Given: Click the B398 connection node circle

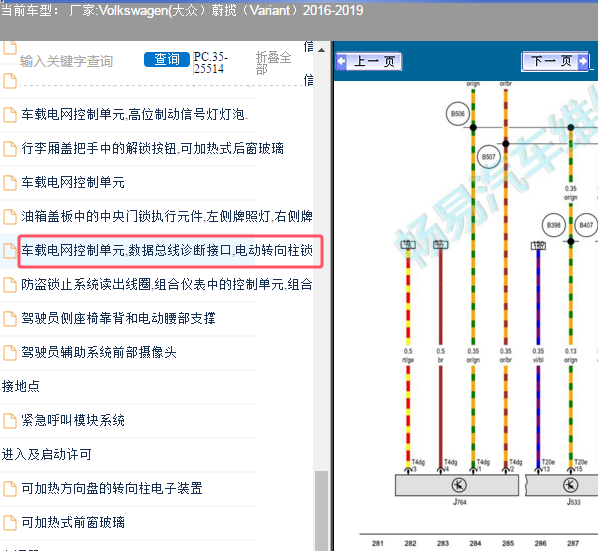Looking at the screenshot, I should pos(554,225).
